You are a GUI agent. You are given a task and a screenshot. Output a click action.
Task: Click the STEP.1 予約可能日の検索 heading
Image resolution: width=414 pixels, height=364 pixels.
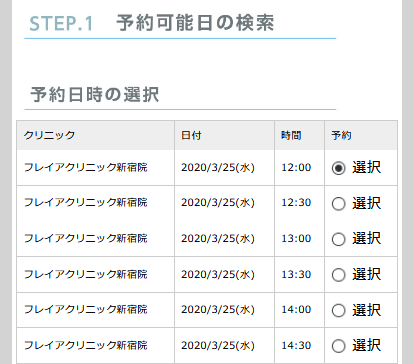152,23
